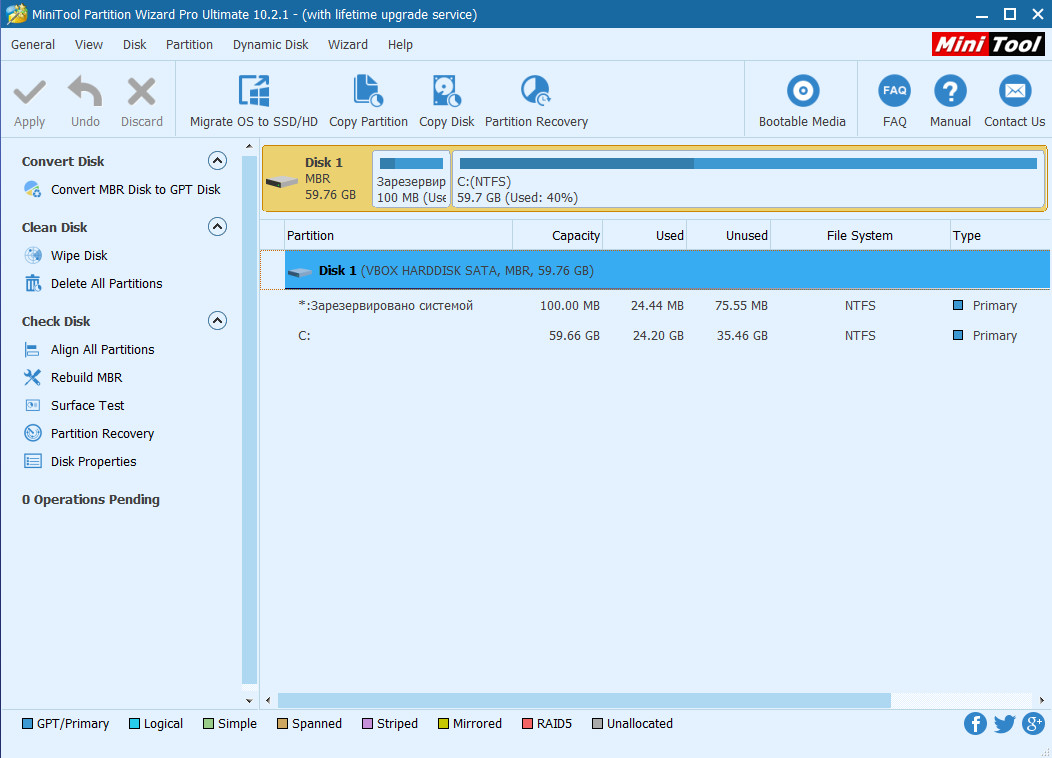The width and height of the screenshot is (1052, 758).
Task: Click the Delete All Partitions trash icon
Action: (x=33, y=284)
